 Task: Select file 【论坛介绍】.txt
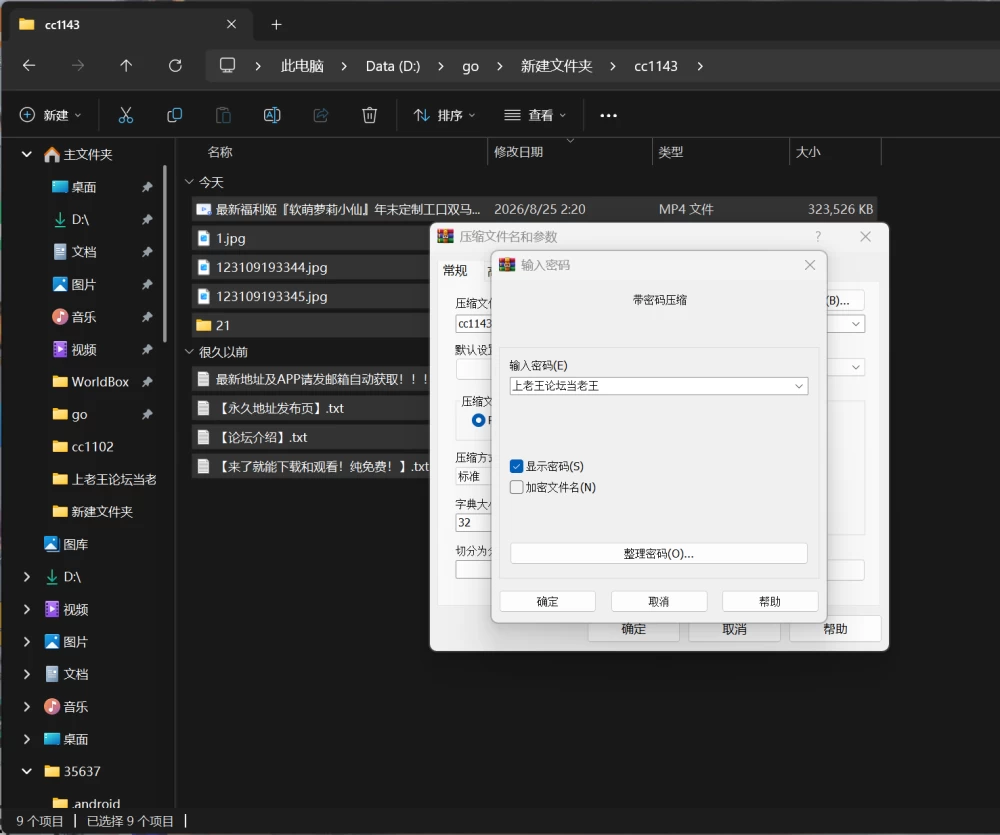coord(311,438)
